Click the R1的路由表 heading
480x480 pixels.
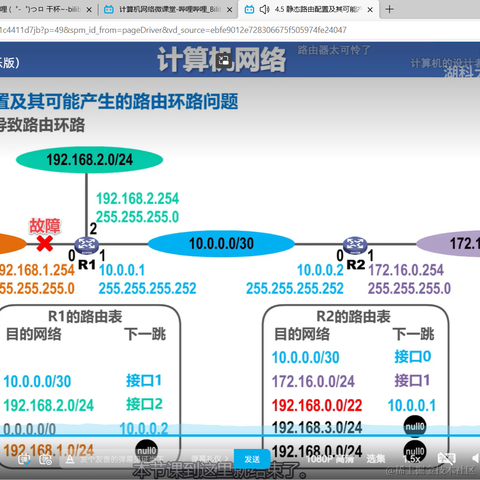click(85, 316)
